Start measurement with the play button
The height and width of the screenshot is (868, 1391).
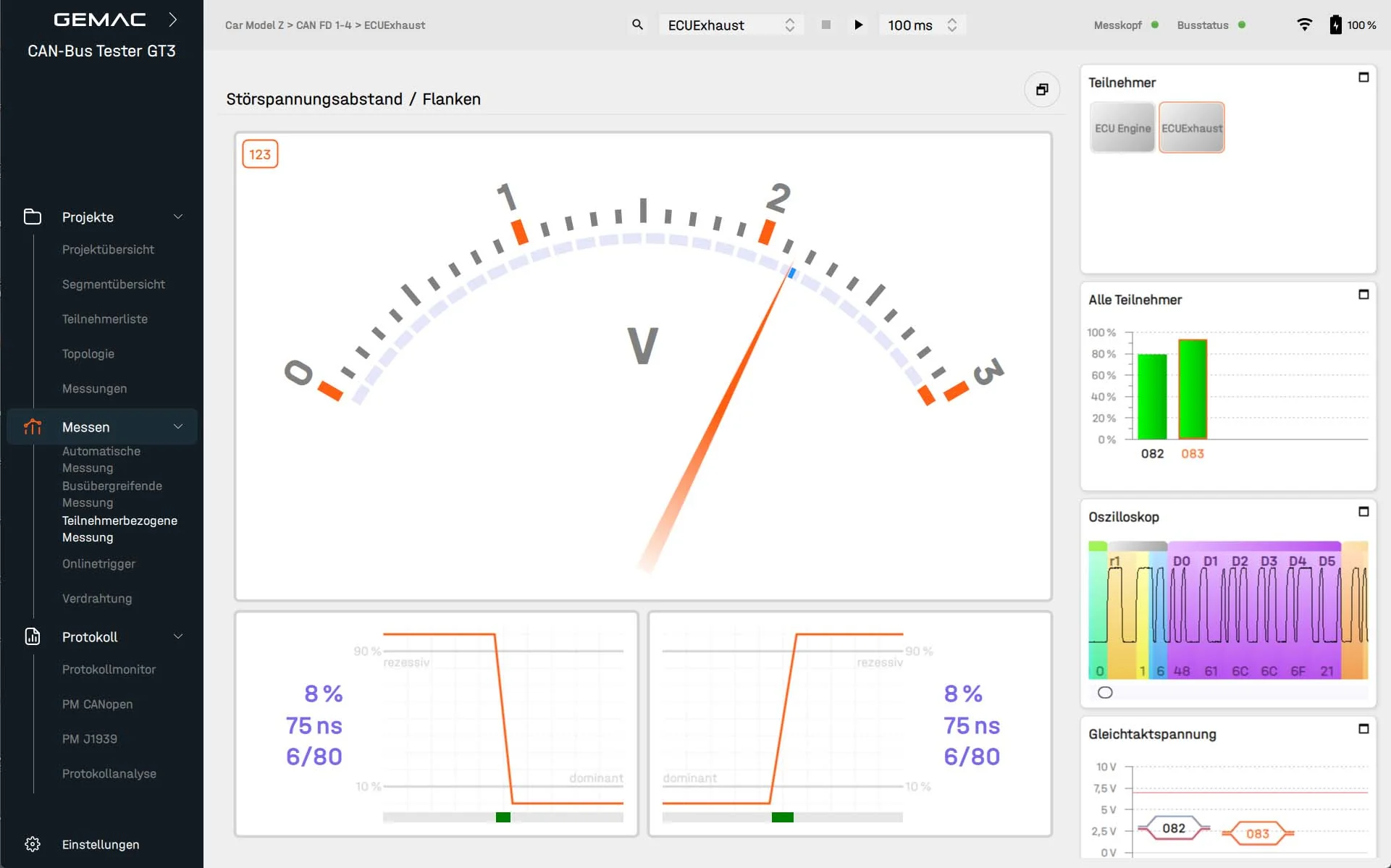(858, 25)
